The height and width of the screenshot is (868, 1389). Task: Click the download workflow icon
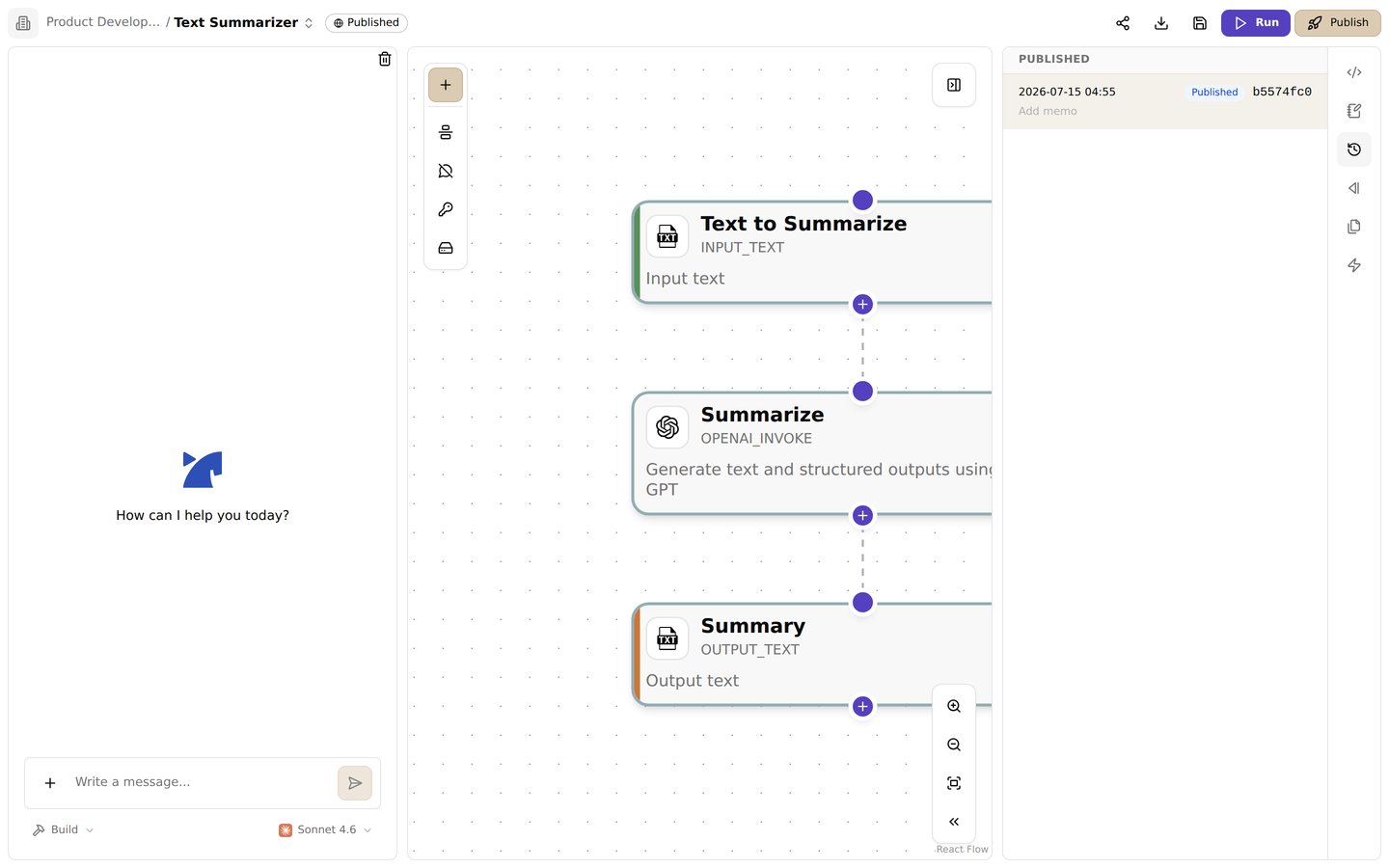pos(1161,23)
